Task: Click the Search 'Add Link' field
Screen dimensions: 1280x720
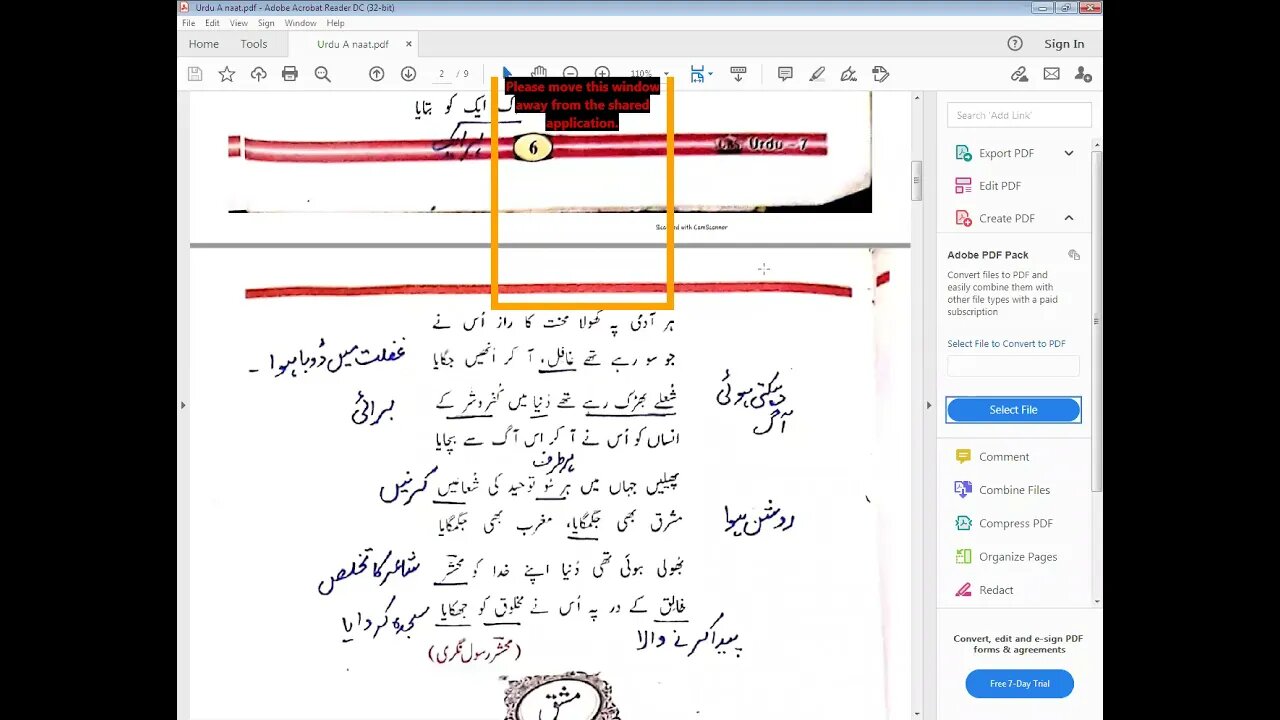Action: point(1019,115)
